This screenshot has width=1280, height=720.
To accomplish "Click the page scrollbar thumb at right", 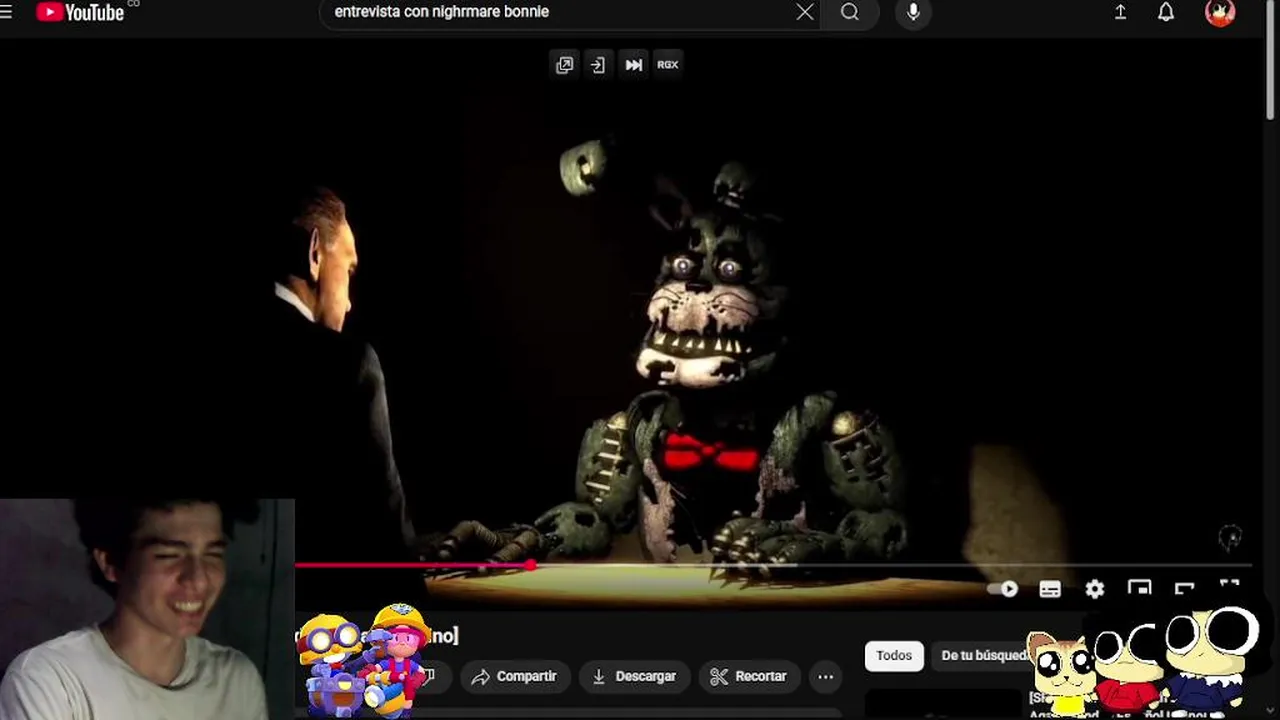I will click(1271, 60).
